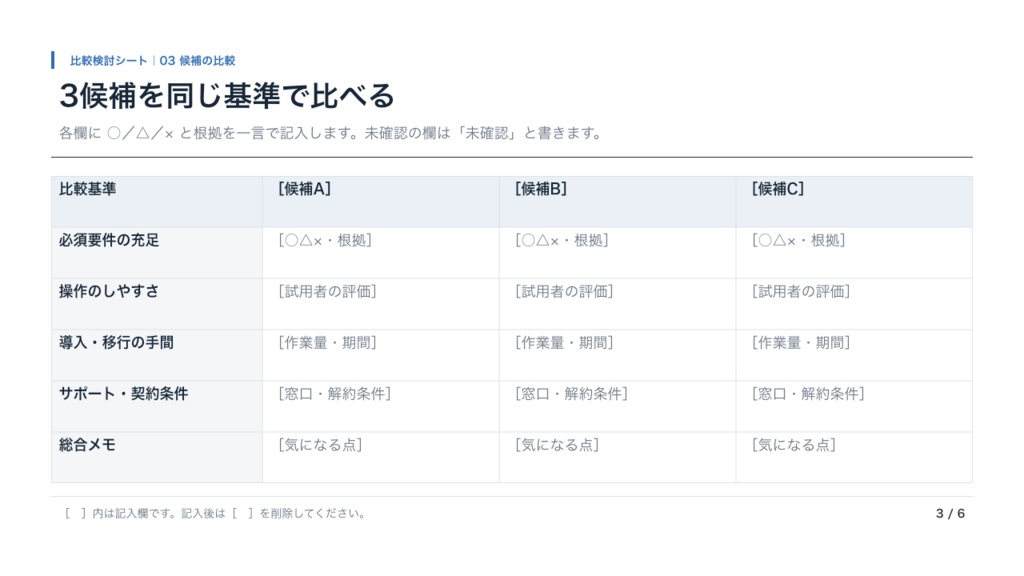Click the row label 総合メモ
1024x576 pixels.
tap(88, 445)
